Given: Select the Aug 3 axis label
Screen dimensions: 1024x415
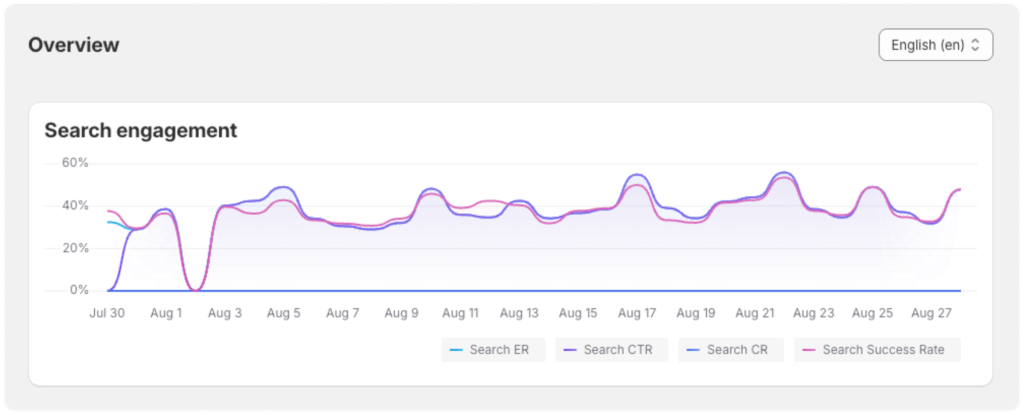Looking at the screenshot, I should [x=225, y=314].
